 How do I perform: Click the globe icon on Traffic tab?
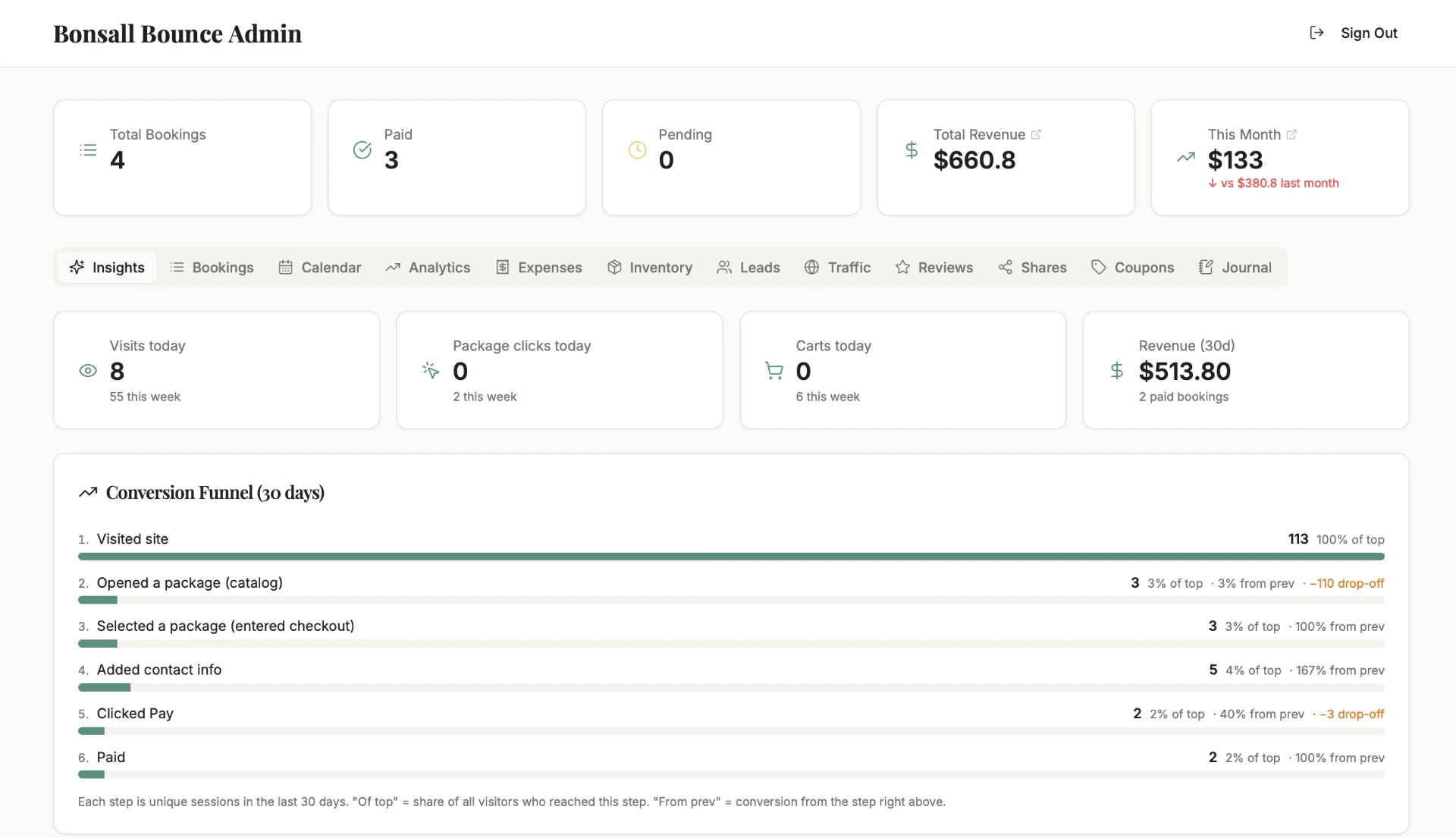coord(811,267)
